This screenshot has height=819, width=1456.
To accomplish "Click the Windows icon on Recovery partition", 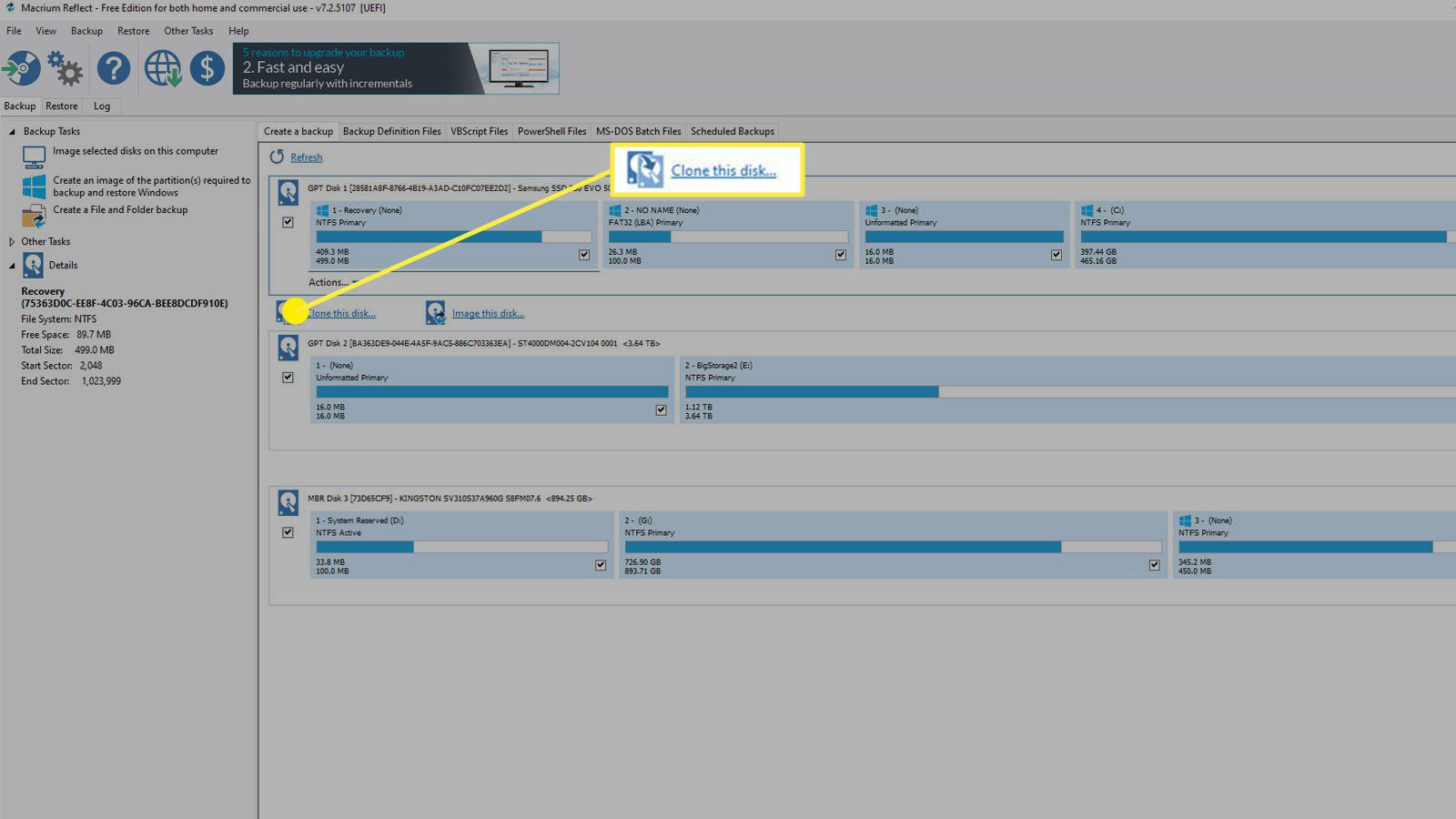I will point(322,210).
